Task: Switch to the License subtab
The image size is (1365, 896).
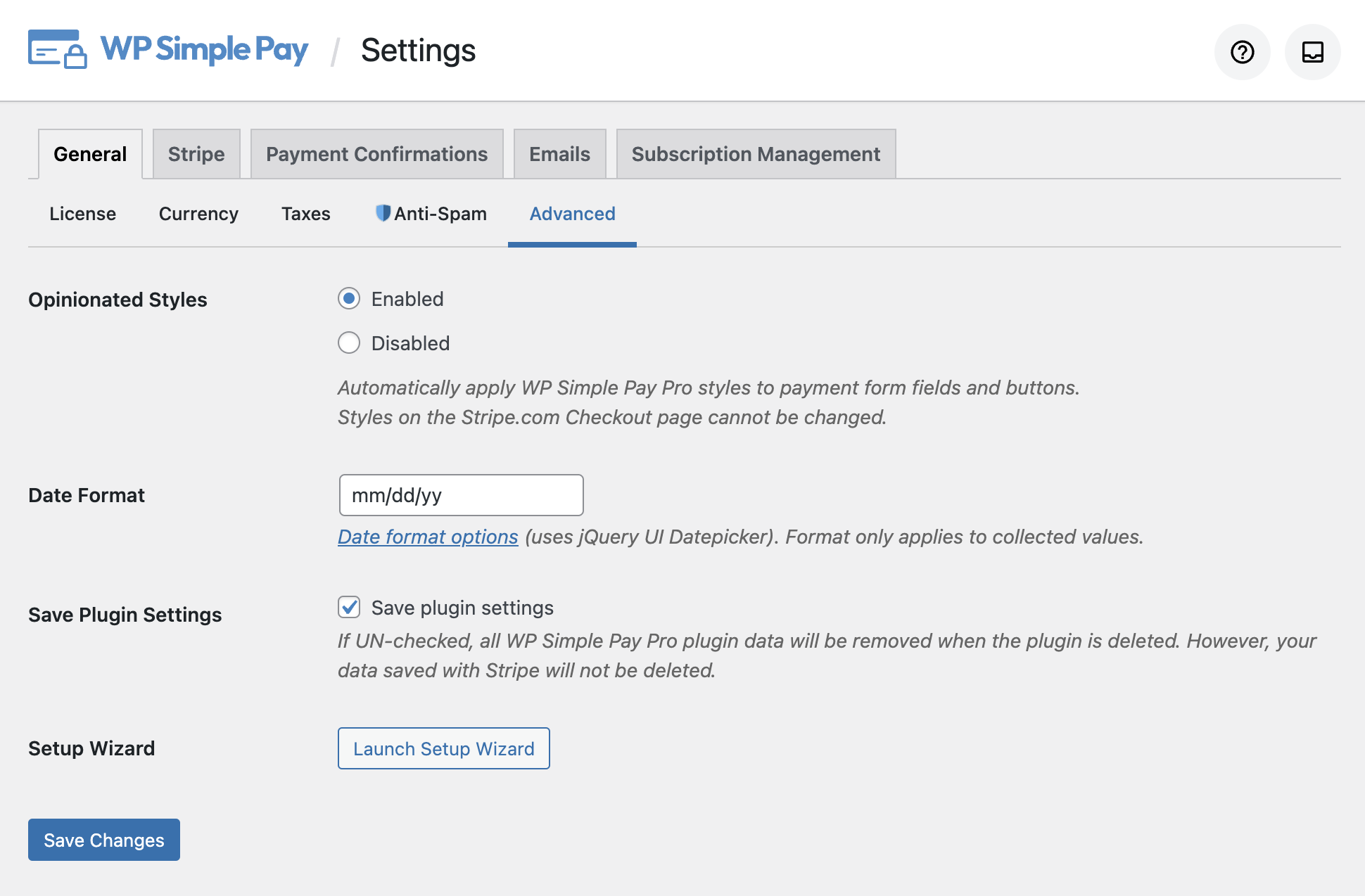Action: click(x=82, y=213)
